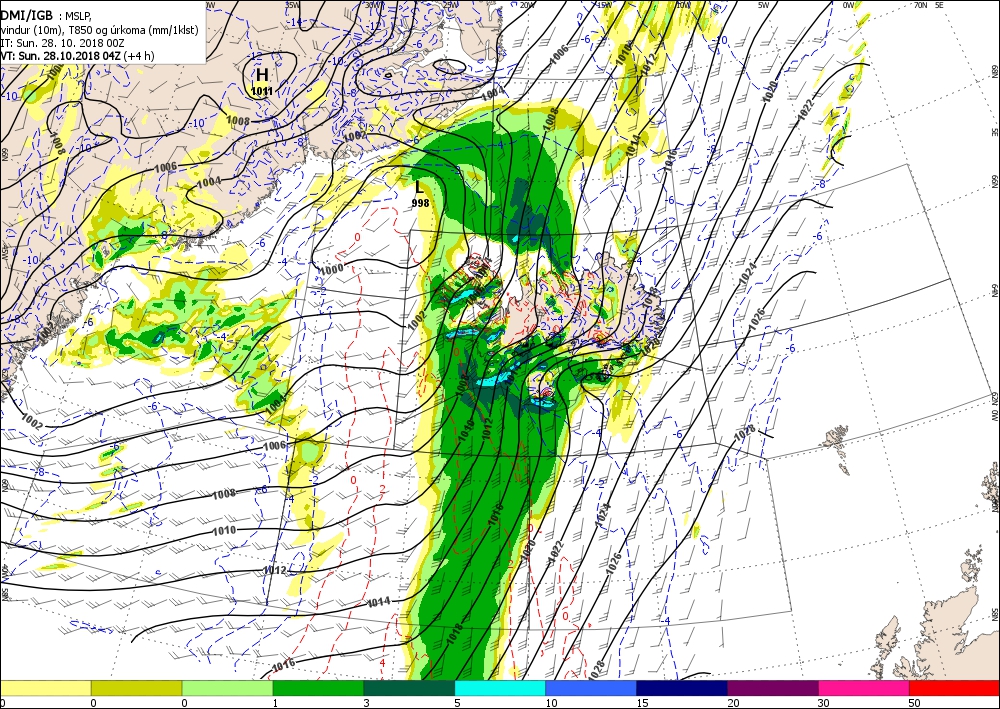Screen dimensions: 1000x709
Task: Click the L low-pressure symbol
Action: (x=419, y=187)
